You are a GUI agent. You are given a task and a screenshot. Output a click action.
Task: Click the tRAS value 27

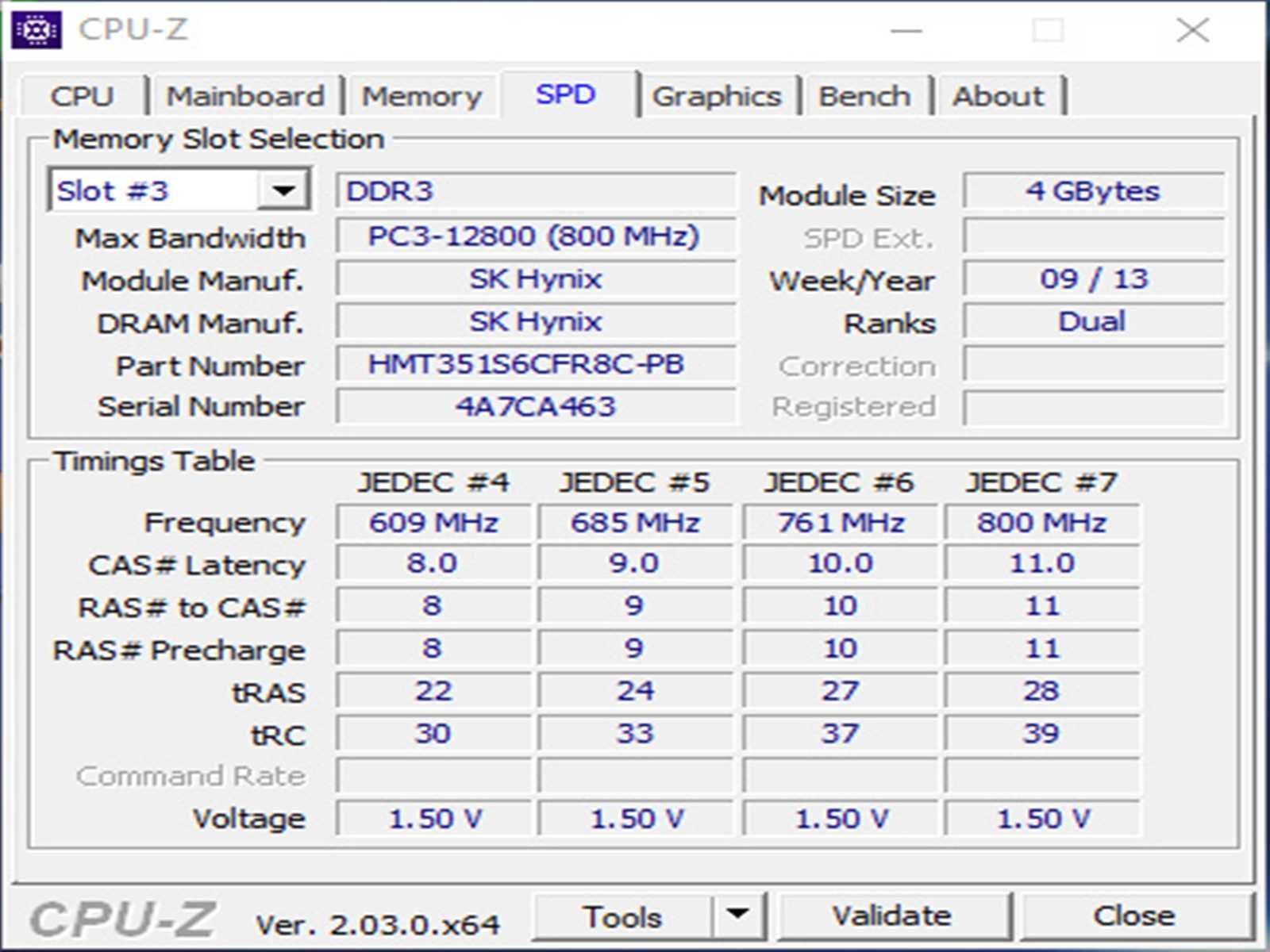pos(840,691)
